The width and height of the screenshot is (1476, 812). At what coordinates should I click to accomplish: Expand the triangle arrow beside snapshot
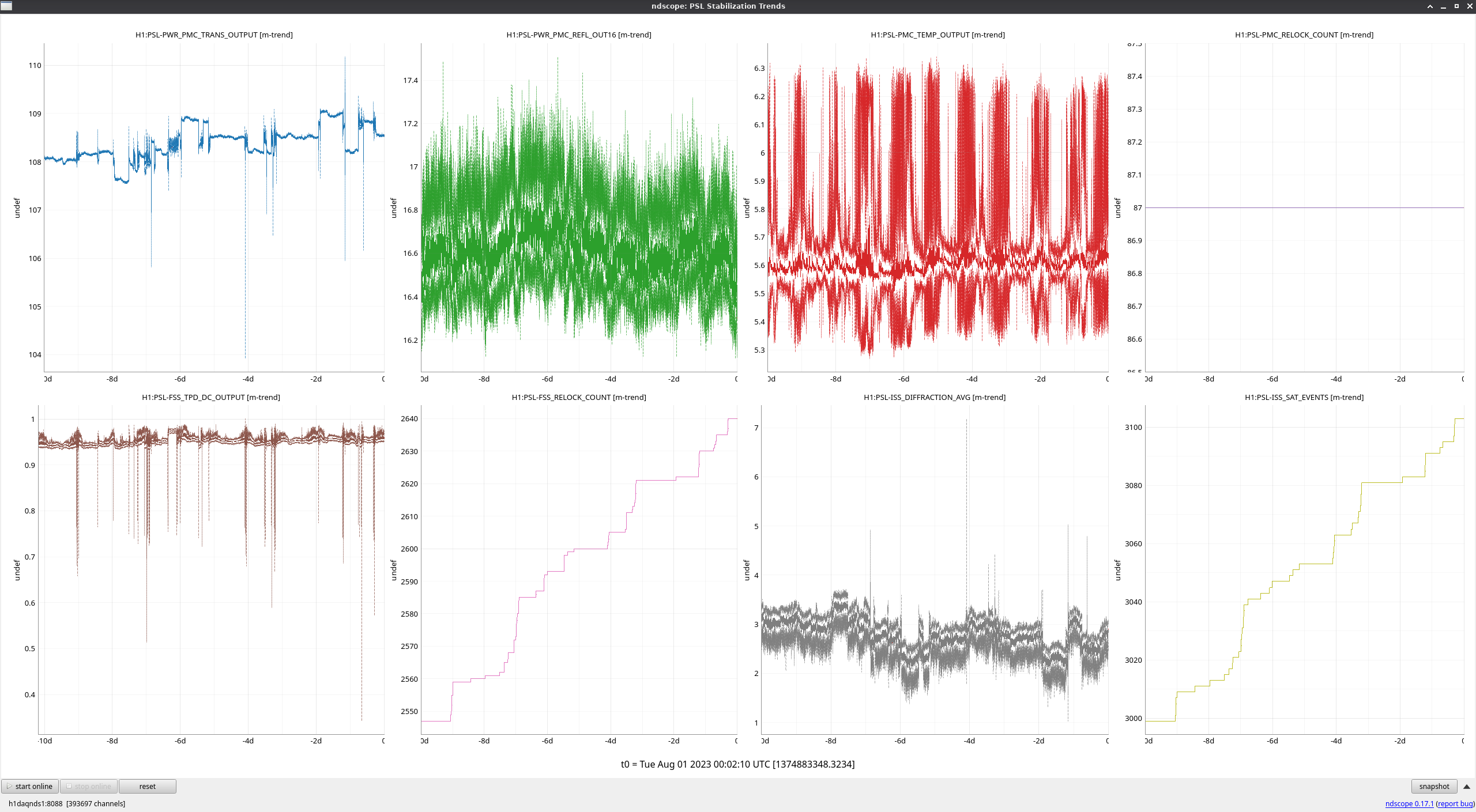[1467, 786]
